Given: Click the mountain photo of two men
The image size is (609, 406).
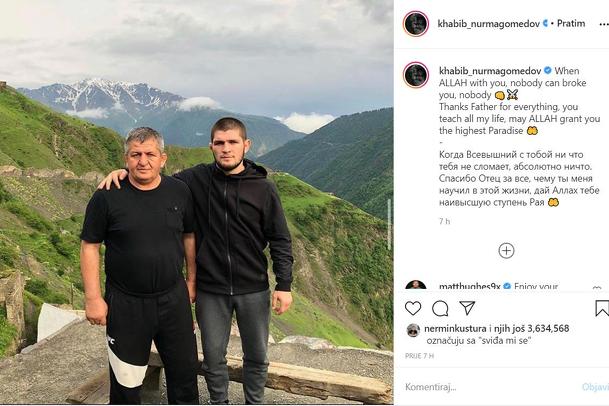Looking at the screenshot, I should [197, 203].
